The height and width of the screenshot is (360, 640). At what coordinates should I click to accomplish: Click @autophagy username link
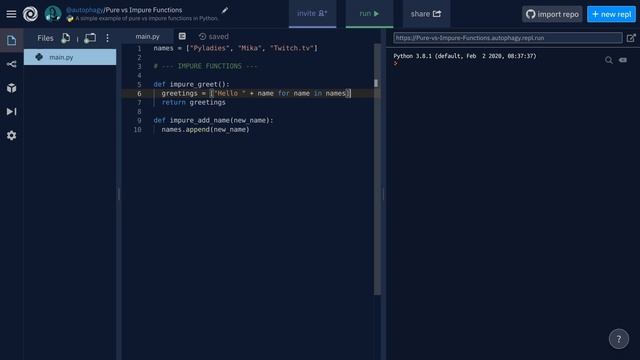pos(84,10)
